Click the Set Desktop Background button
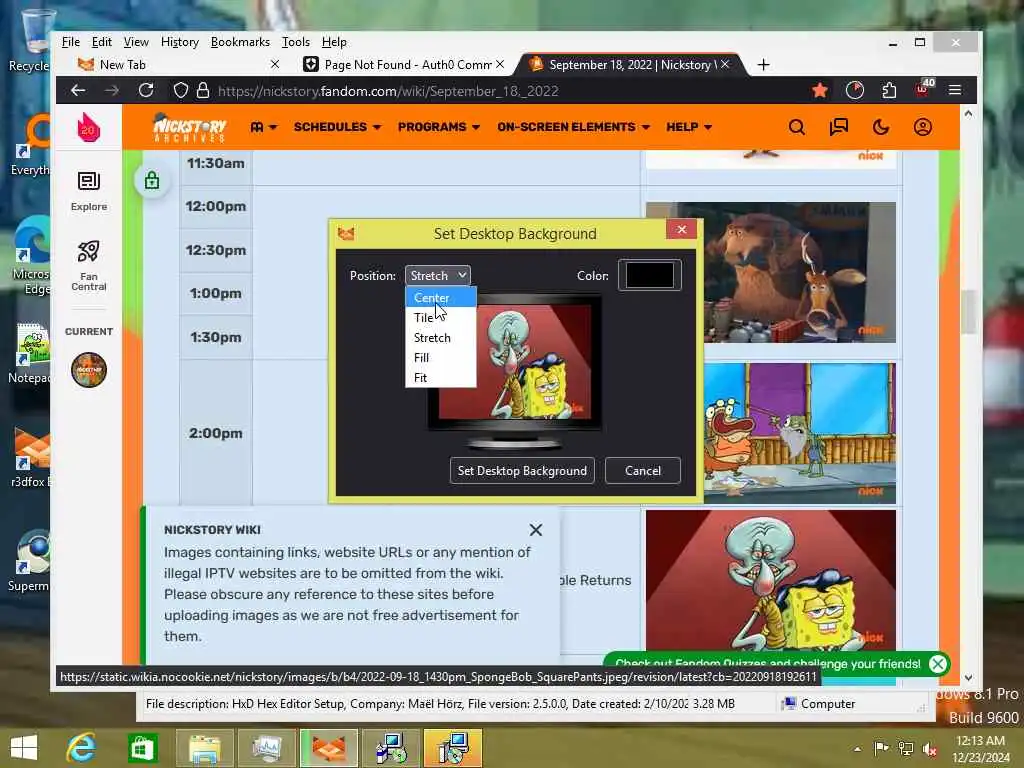Image resolution: width=1024 pixels, height=768 pixels. click(522, 471)
